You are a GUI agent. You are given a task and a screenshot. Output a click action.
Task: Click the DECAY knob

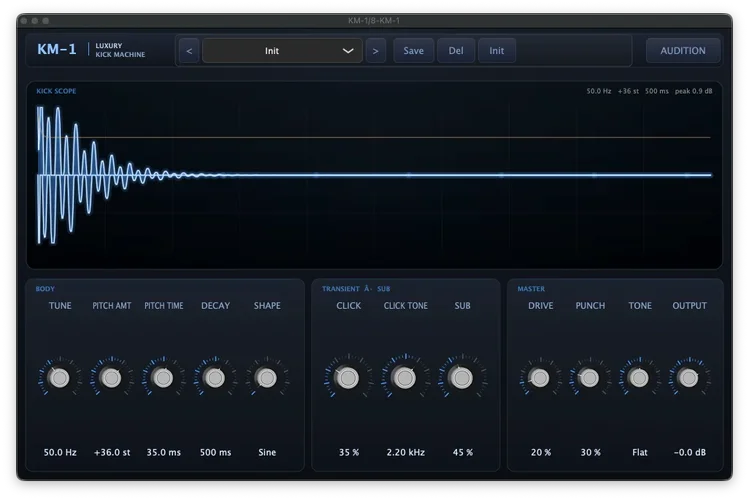pos(214,378)
